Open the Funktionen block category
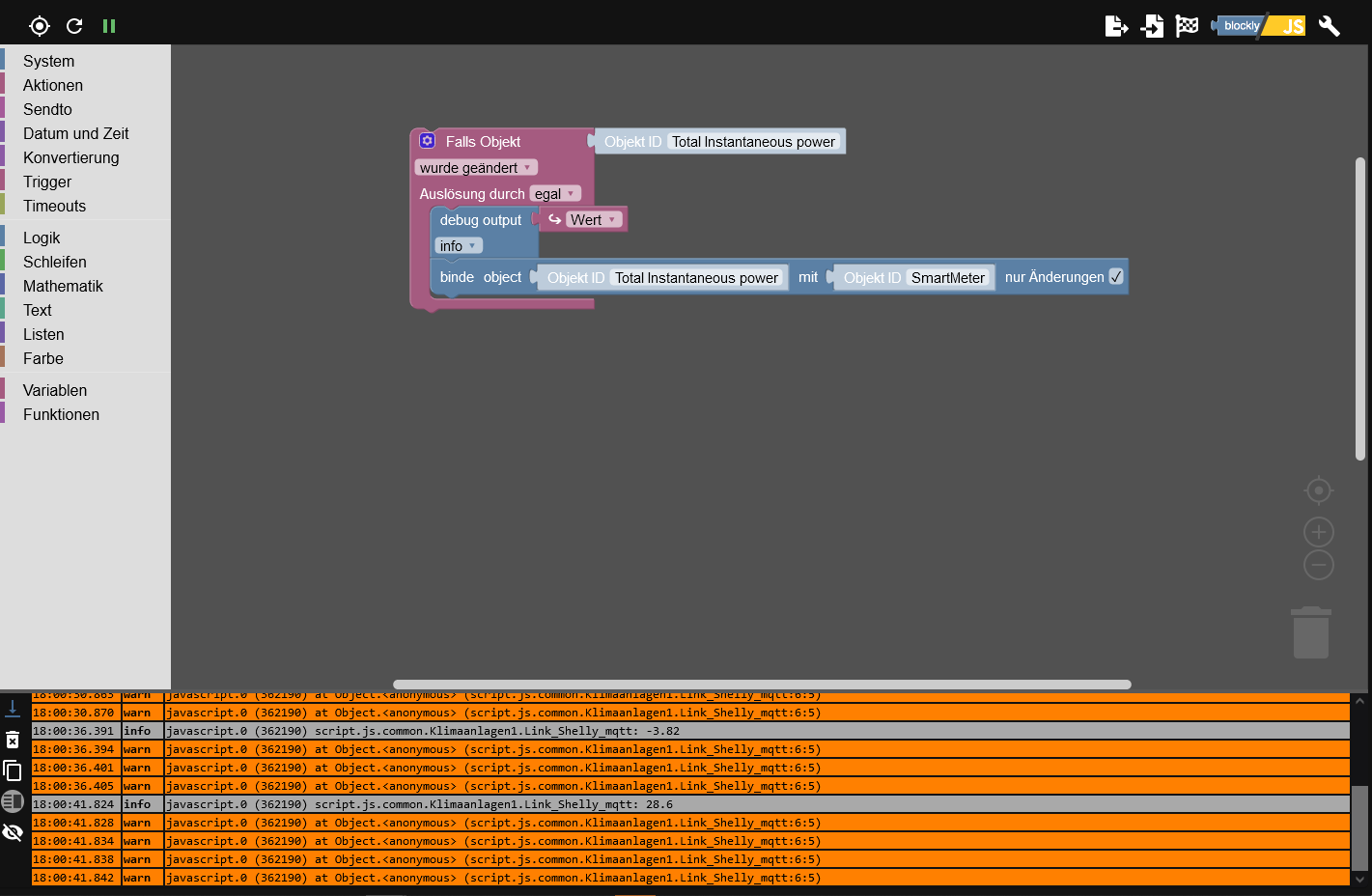The image size is (1372, 896). pos(85,414)
